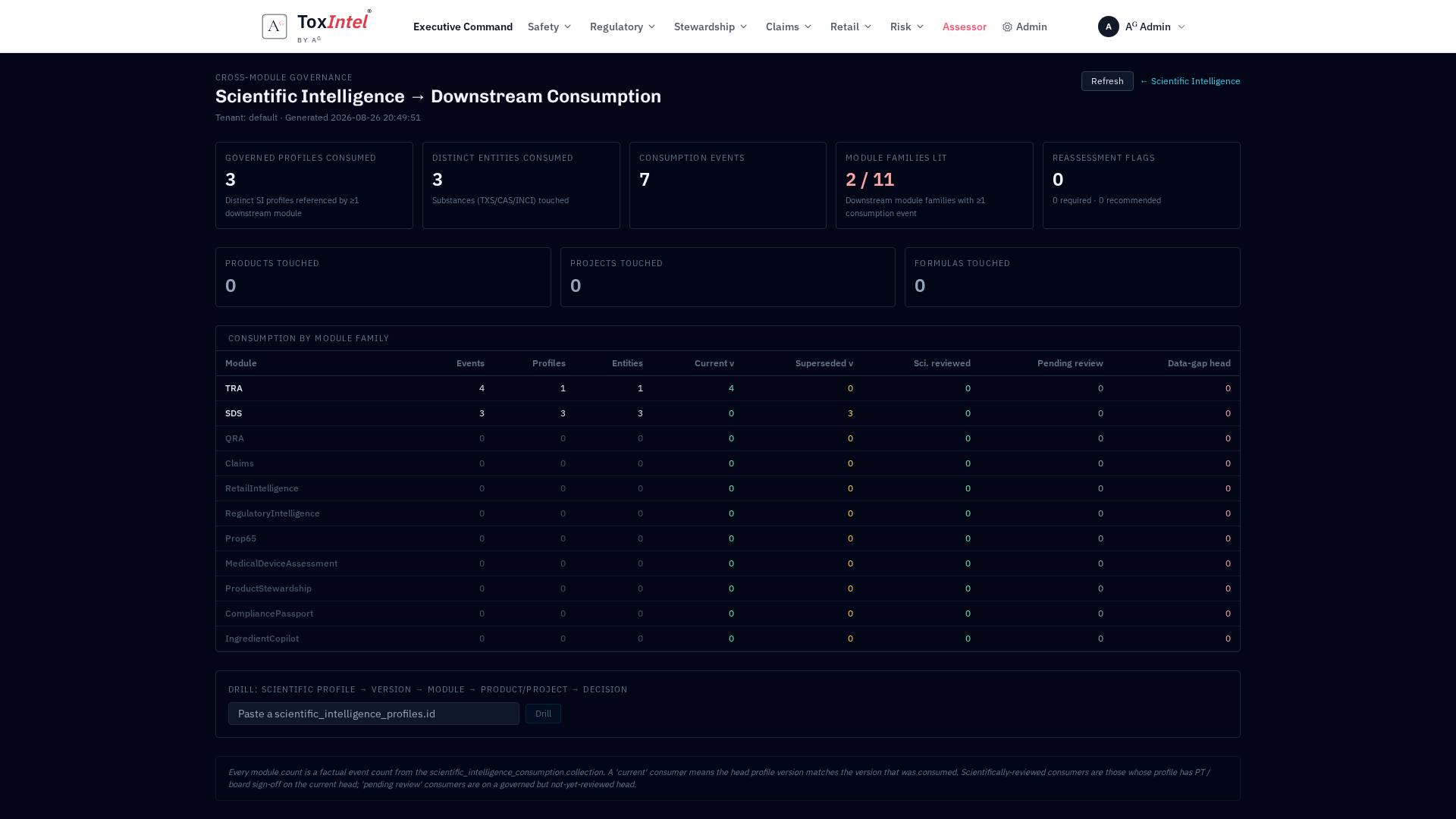Expand the Claims dropdown menu
The height and width of the screenshot is (819, 1456).
789,27
